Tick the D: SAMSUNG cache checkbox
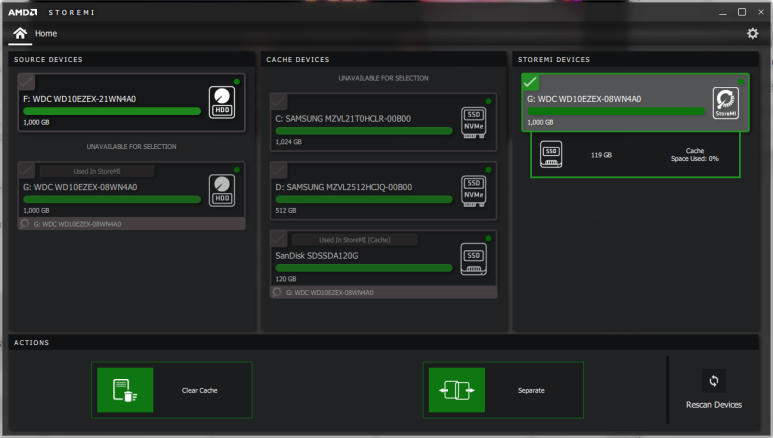The width and height of the screenshot is (773, 438). [279, 170]
